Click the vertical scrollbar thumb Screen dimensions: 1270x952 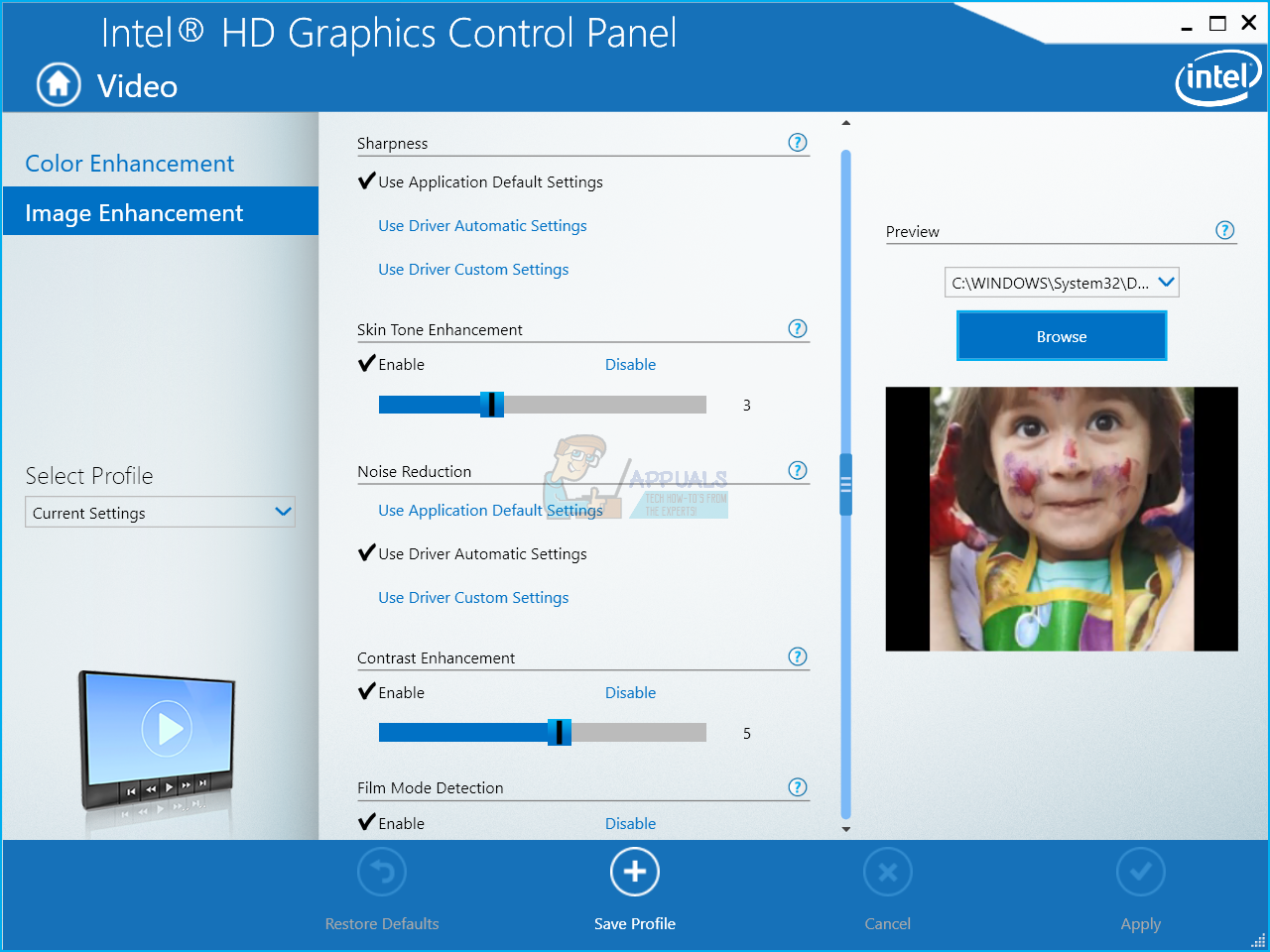click(x=846, y=485)
